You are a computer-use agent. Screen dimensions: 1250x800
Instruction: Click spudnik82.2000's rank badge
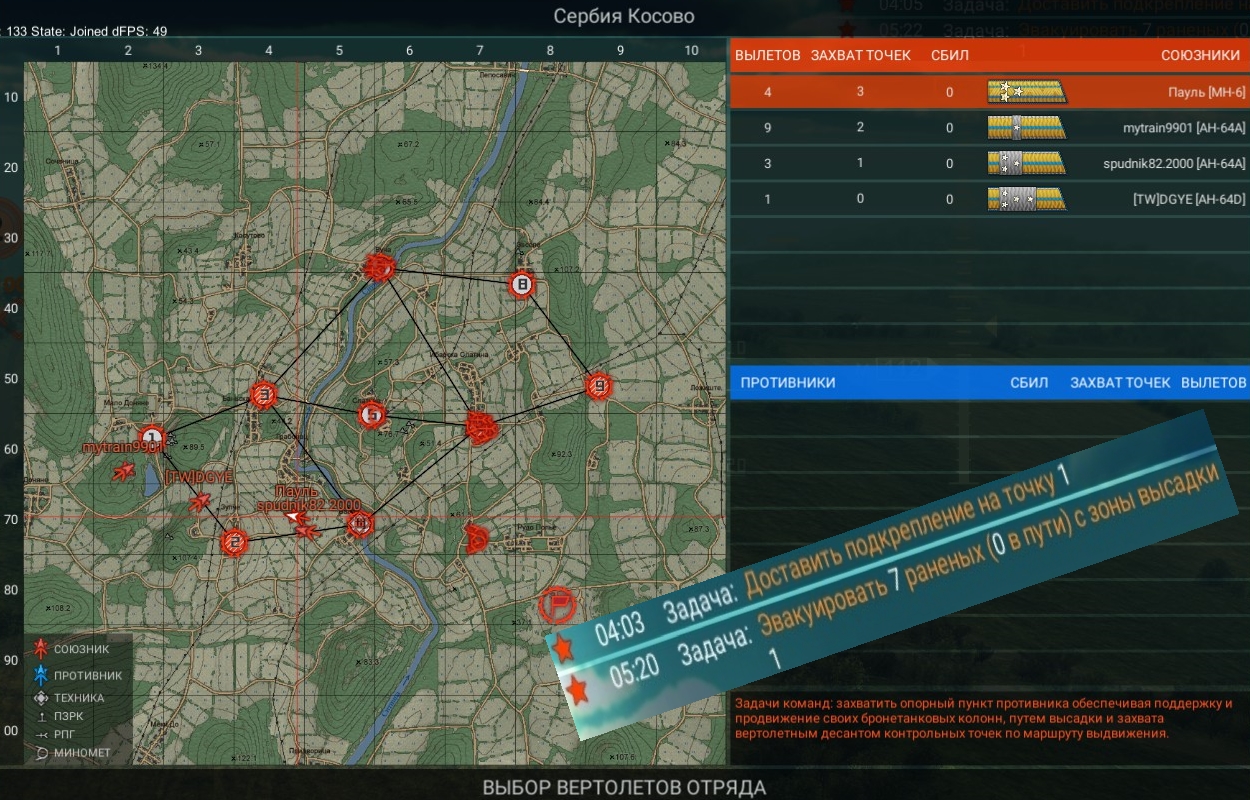click(x=1026, y=163)
